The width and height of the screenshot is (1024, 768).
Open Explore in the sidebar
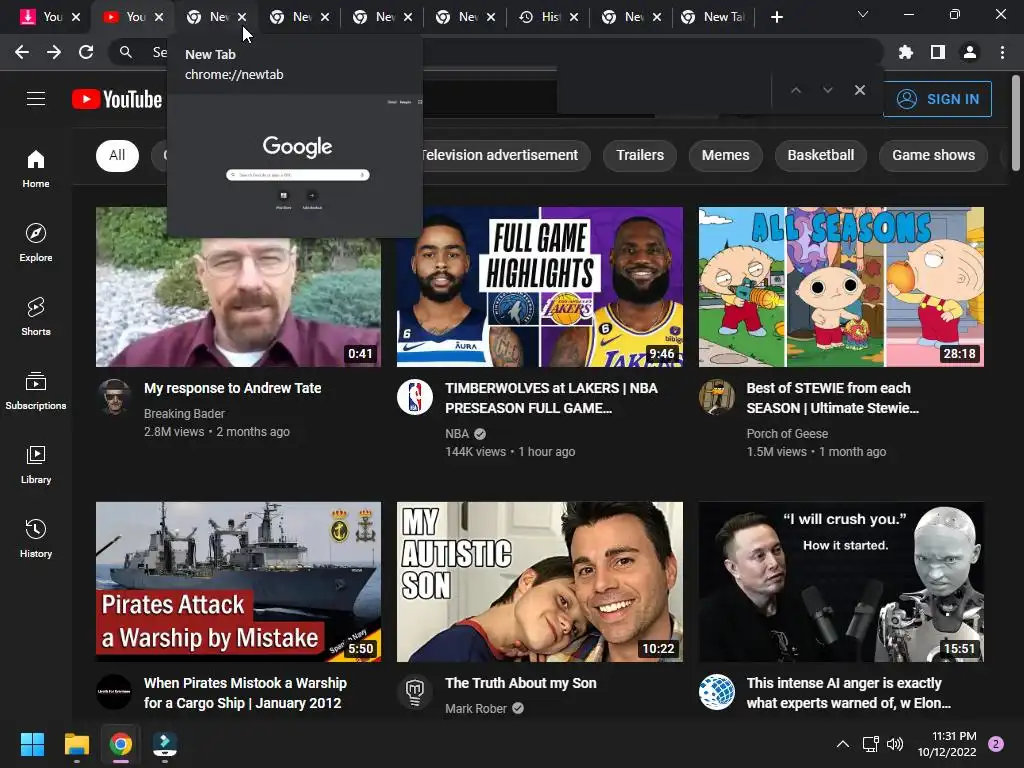(x=36, y=243)
